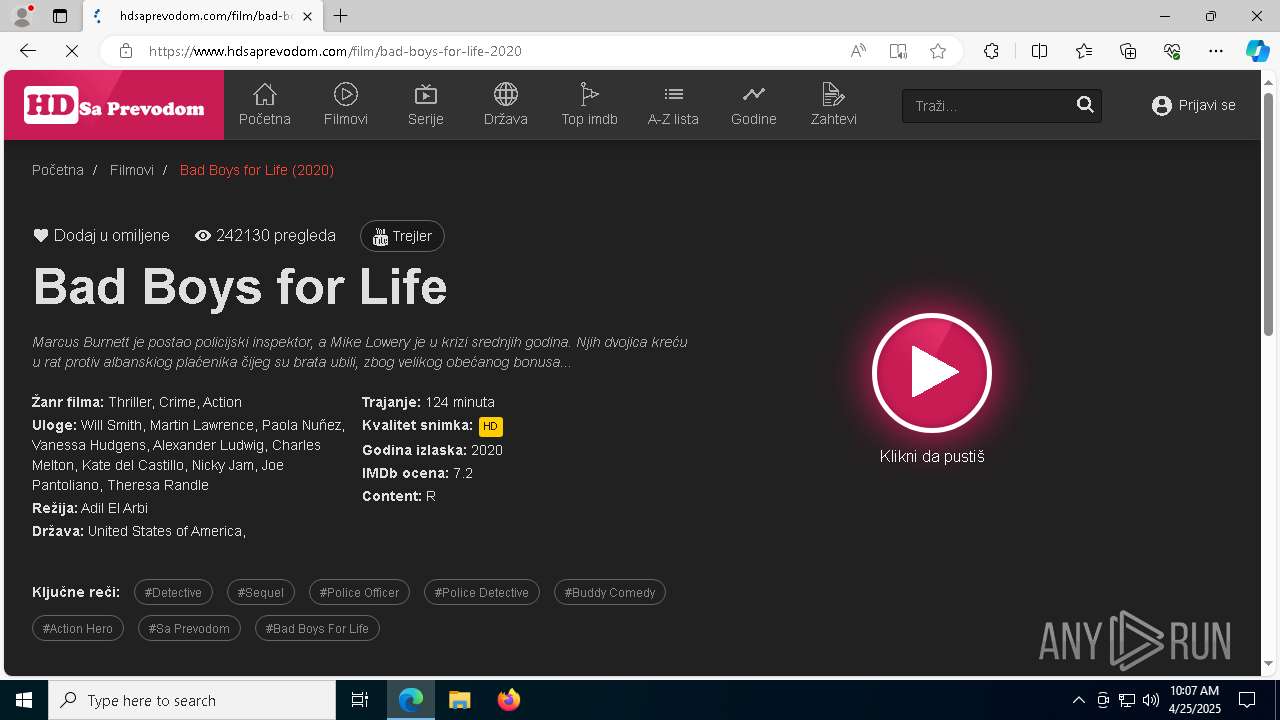1280x720 pixels.
Task: Show hidden tray icons chevron
Action: pos(1078,700)
